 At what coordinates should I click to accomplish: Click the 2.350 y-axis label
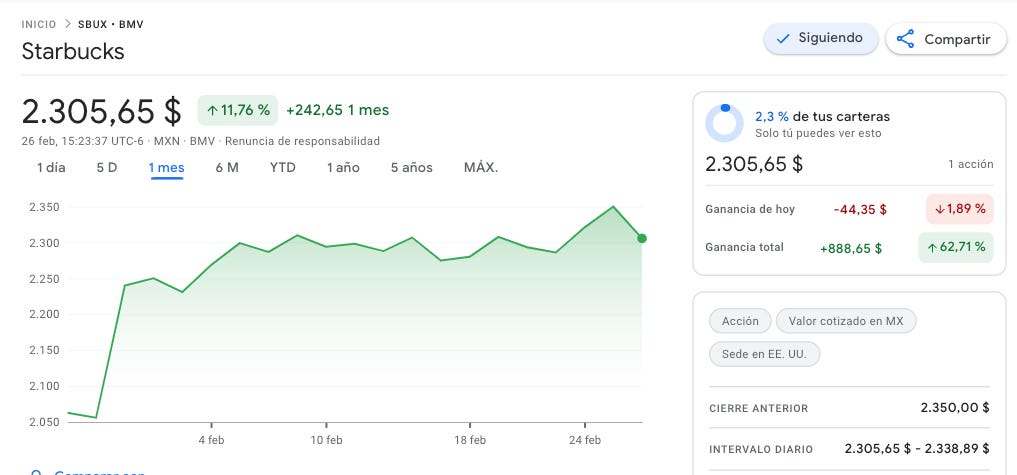click(44, 208)
